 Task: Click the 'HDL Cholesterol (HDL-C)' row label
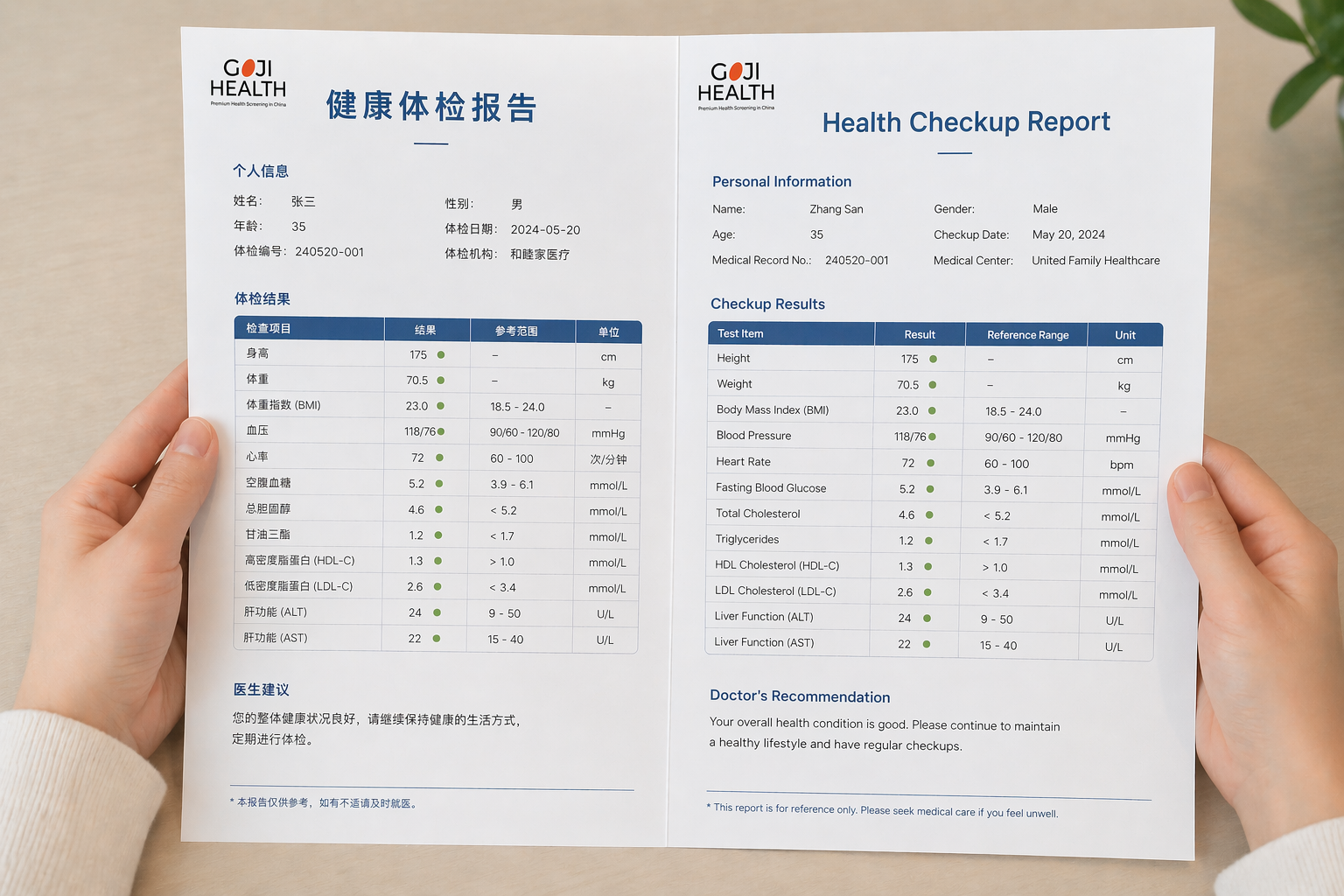[x=777, y=565]
